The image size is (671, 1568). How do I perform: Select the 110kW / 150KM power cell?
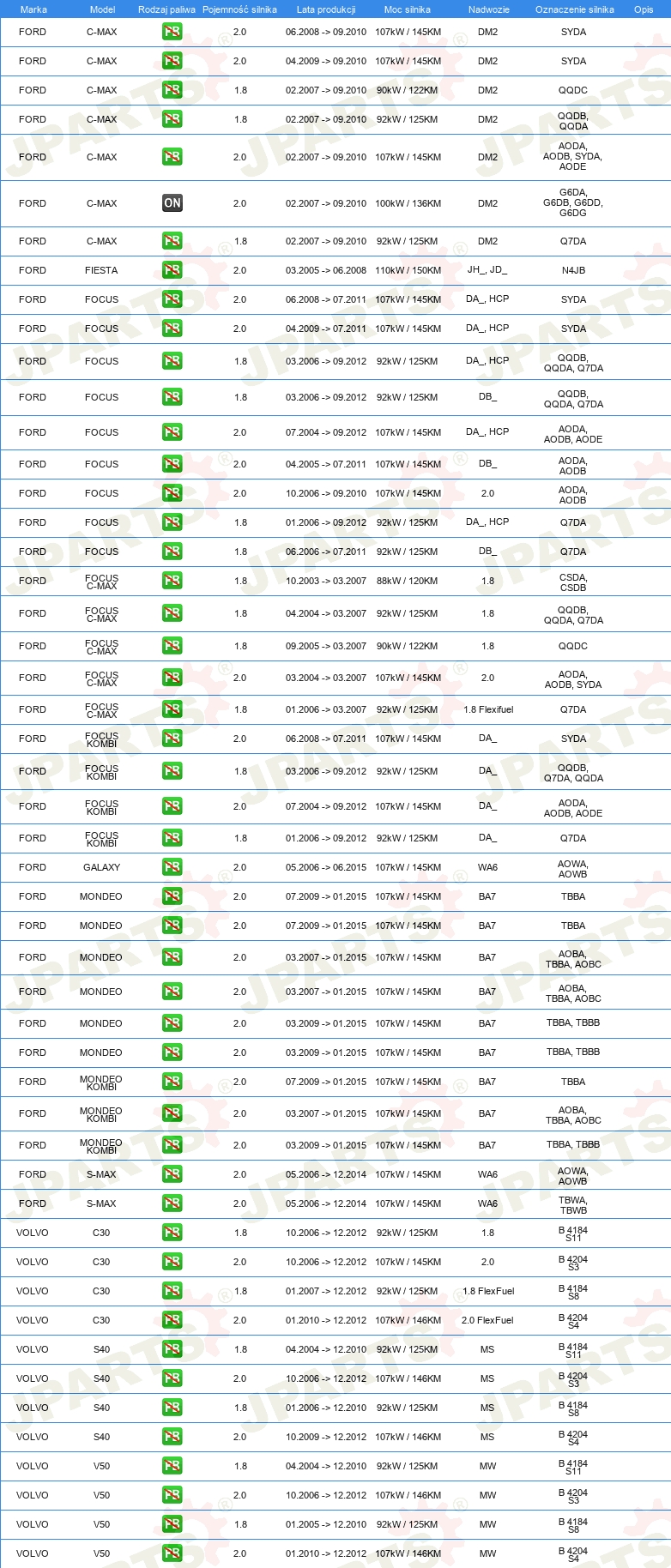[x=408, y=270]
